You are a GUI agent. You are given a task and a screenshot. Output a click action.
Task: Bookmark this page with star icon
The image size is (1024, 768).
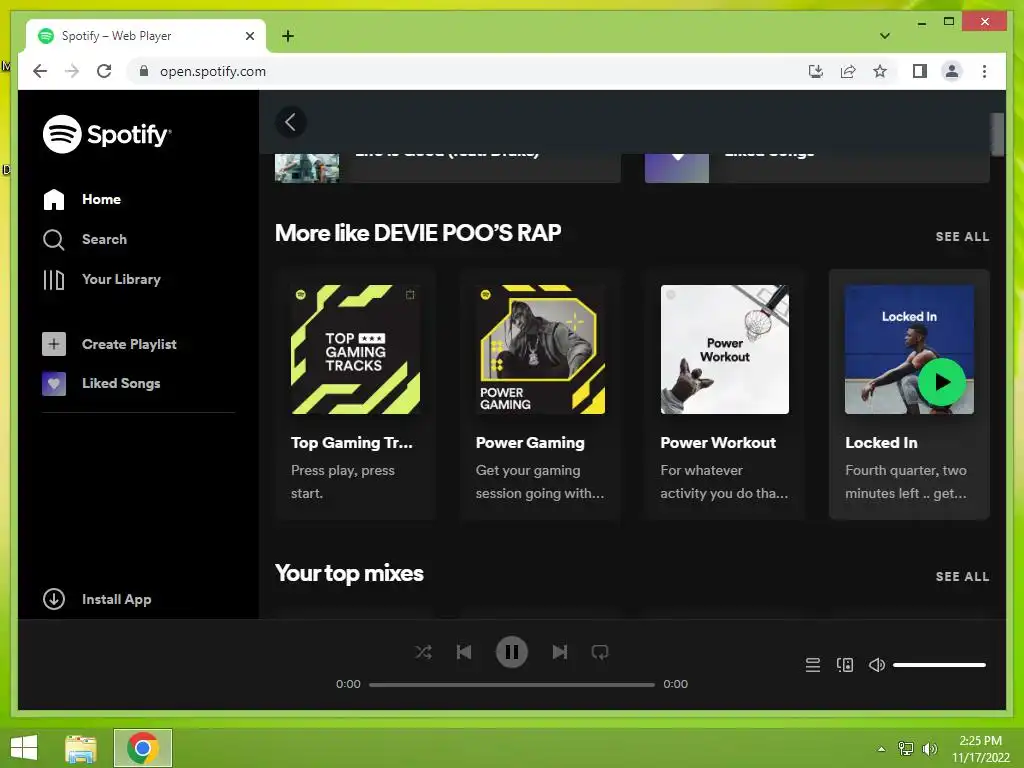pyautogui.click(x=880, y=71)
